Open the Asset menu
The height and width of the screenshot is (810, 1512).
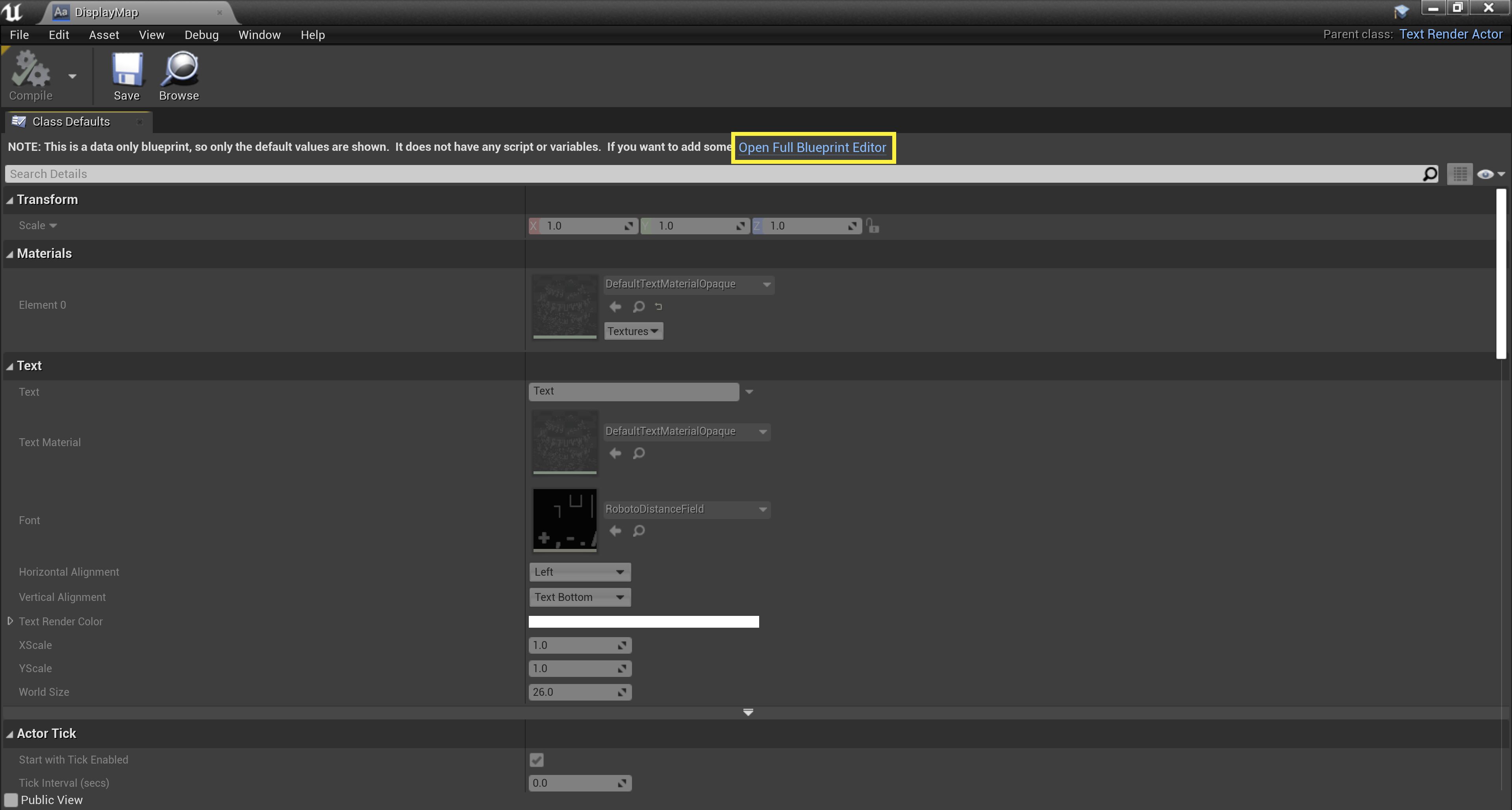coord(104,35)
